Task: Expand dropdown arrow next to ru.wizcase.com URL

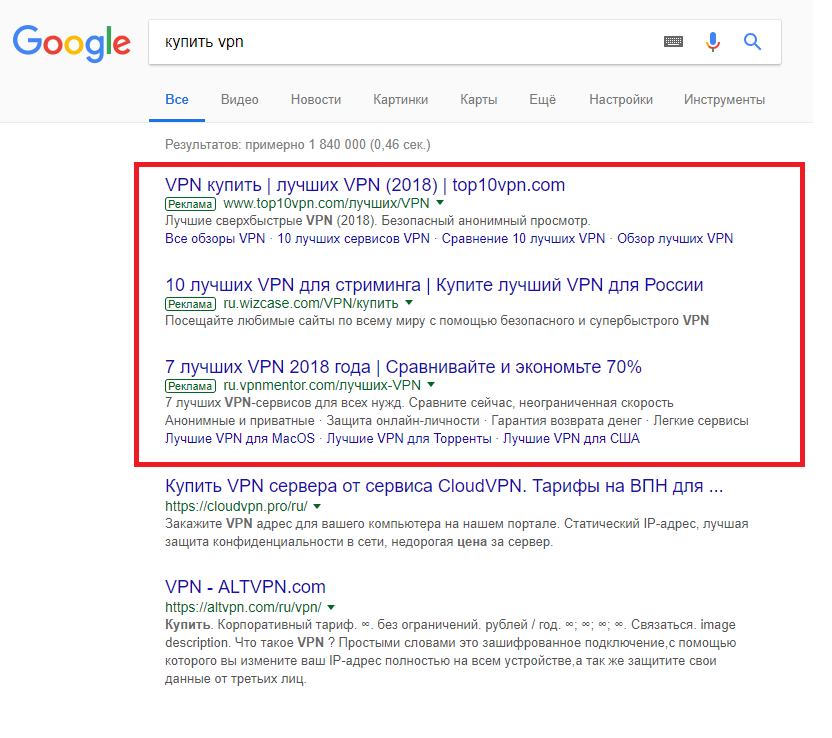Action: click(409, 303)
